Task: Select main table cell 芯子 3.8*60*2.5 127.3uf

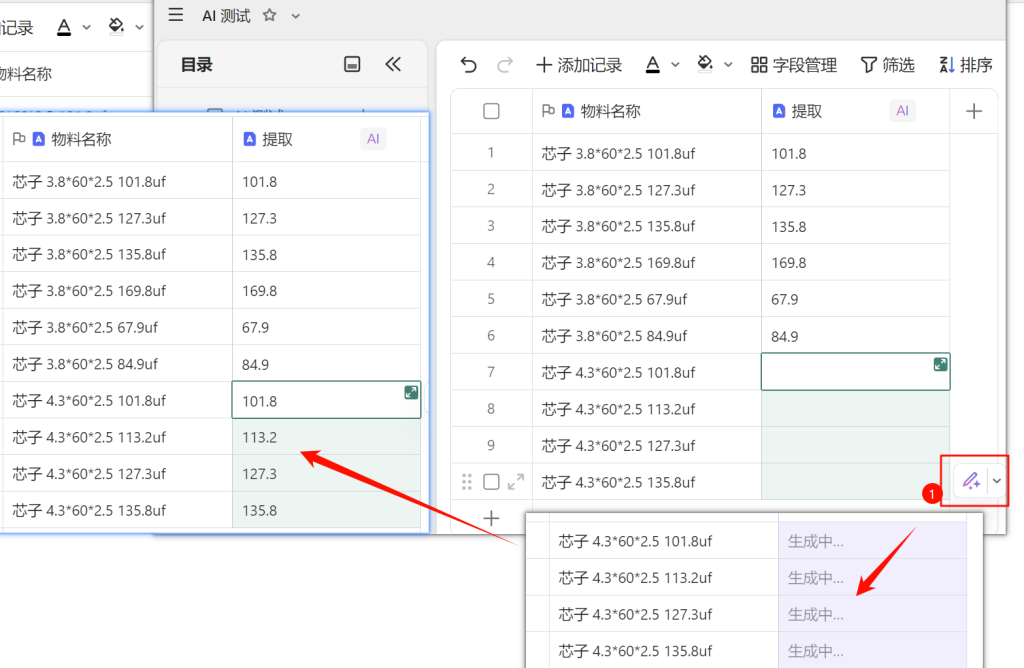Action: point(647,189)
